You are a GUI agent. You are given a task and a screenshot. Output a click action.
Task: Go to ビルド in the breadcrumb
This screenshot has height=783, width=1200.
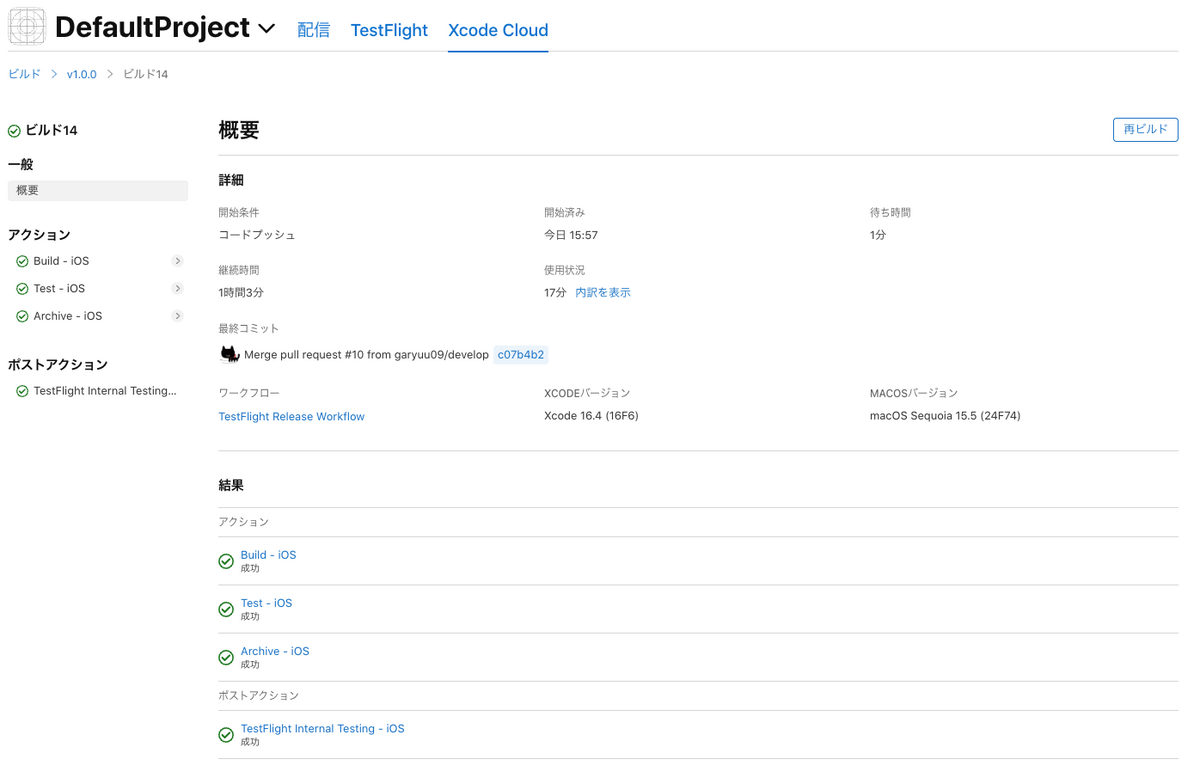24,74
